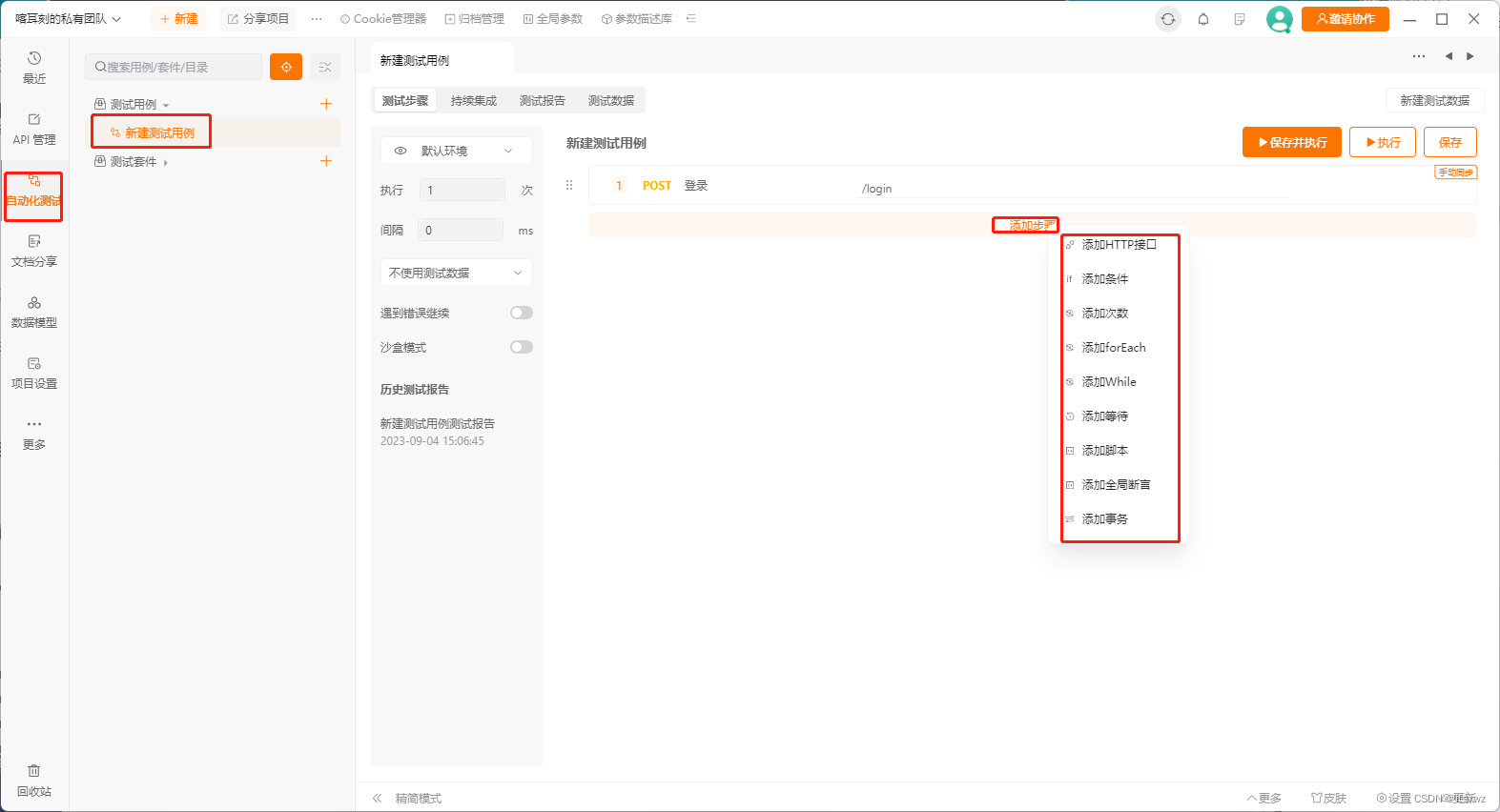Open Cookie管理器
1500x812 pixels.
[x=382, y=19]
